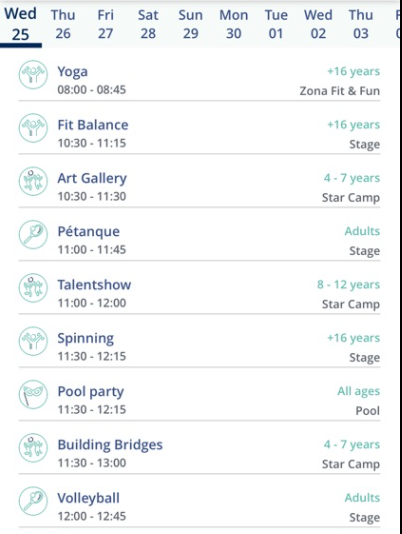Tap the Art Gallery kids icon
Image resolution: width=402 pixels, height=534 pixels.
[33, 181]
